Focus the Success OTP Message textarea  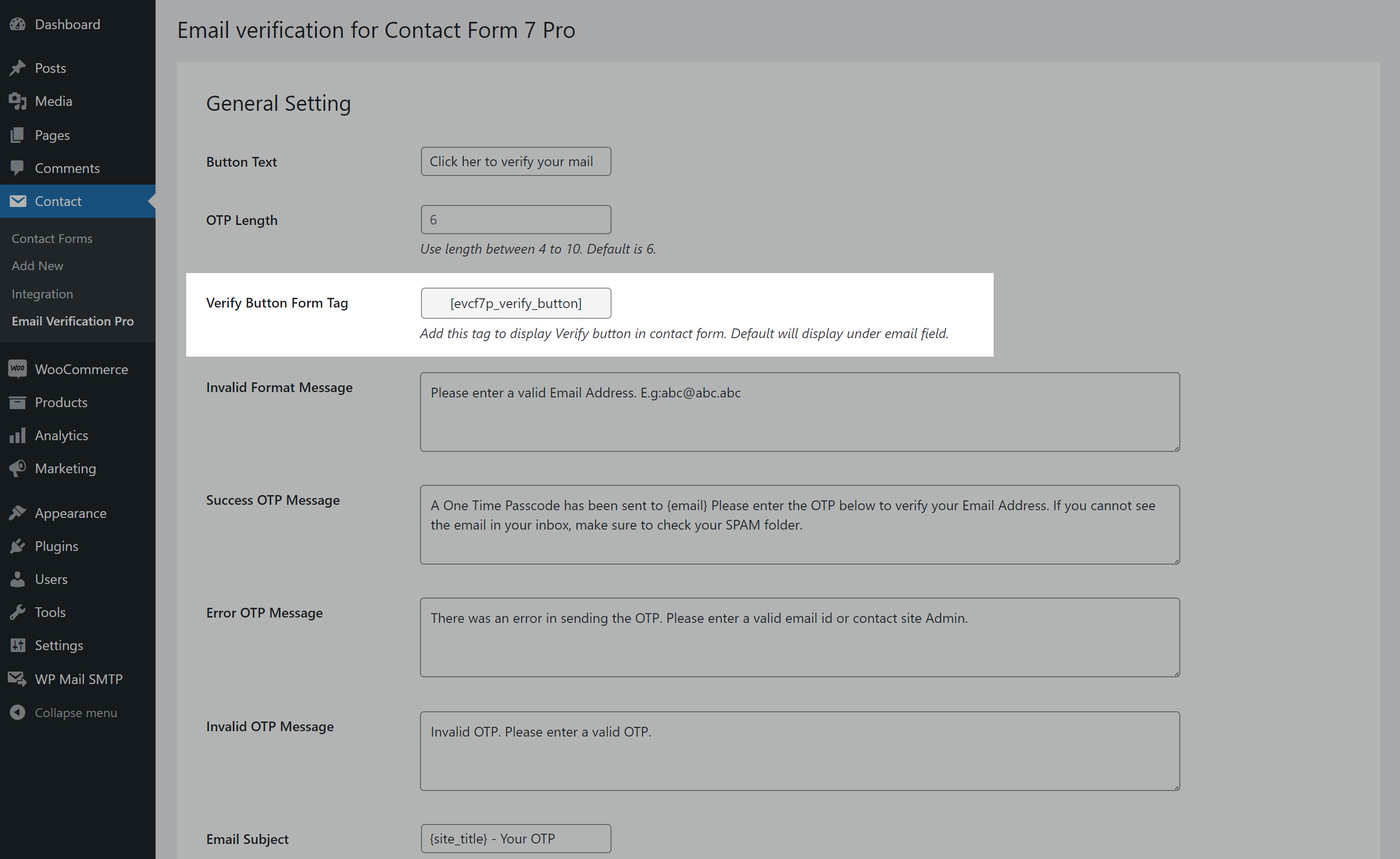tap(800, 524)
